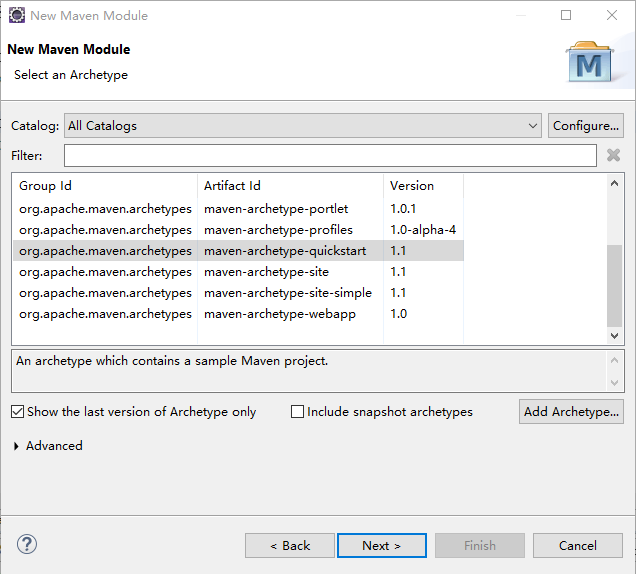The image size is (636, 574).
Task: Select the maven-archetype-webapp row
Action: click(280, 314)
